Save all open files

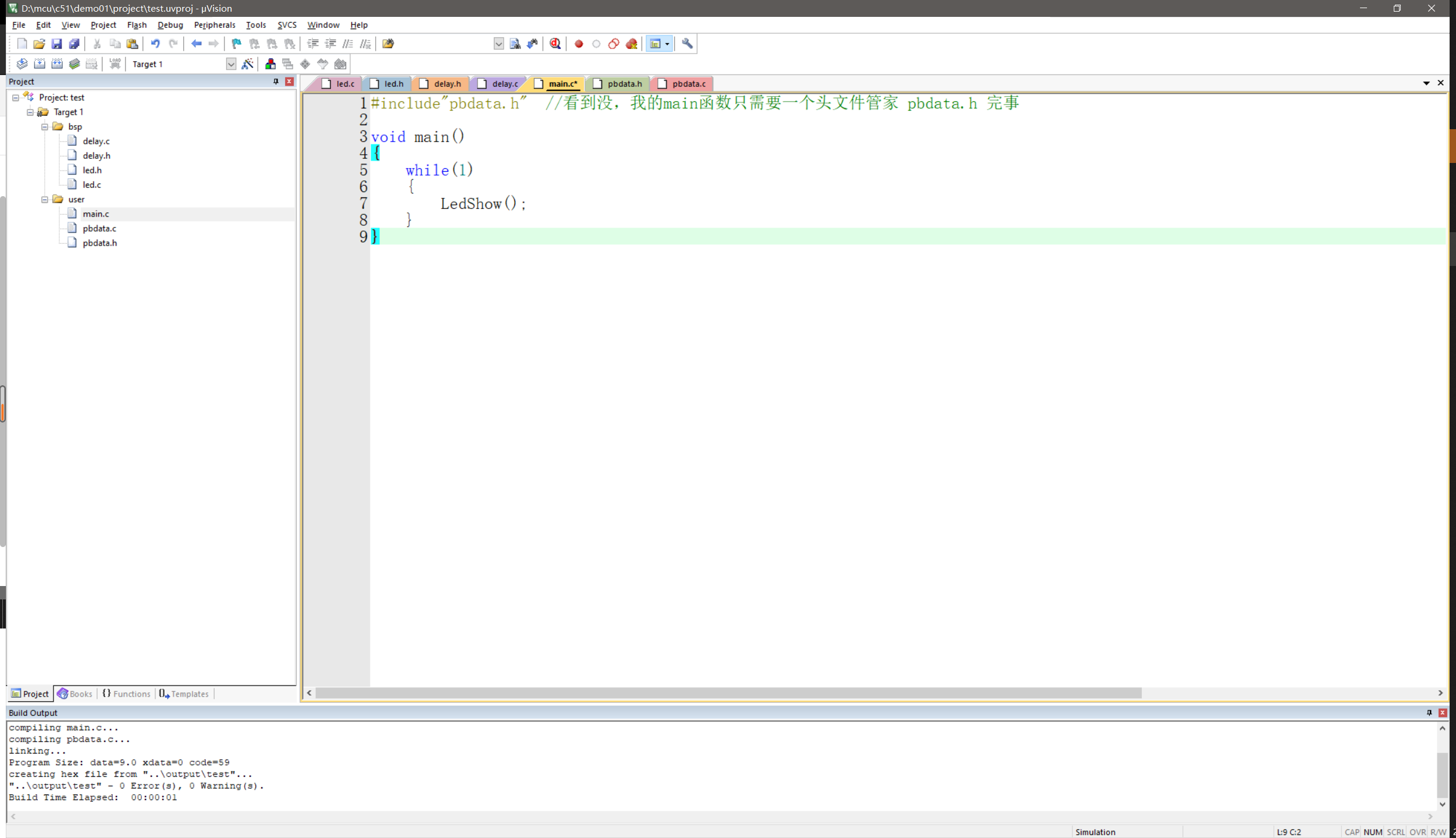click(x=74, y=44)
